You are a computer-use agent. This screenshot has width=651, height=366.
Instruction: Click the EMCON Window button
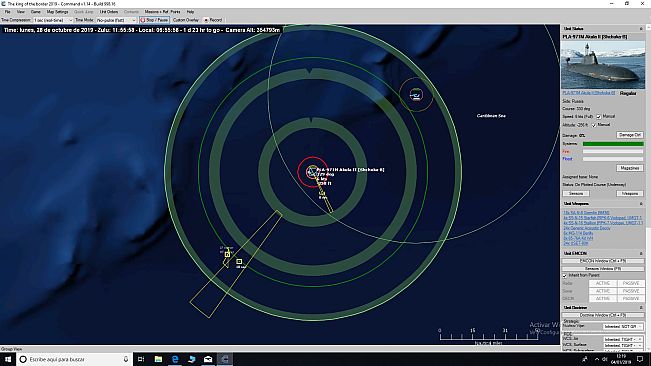pyautogui.click(x=603, y=261)
